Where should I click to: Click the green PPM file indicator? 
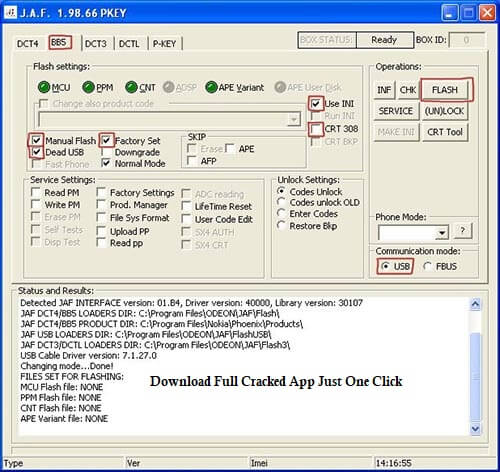coord(88,87)
